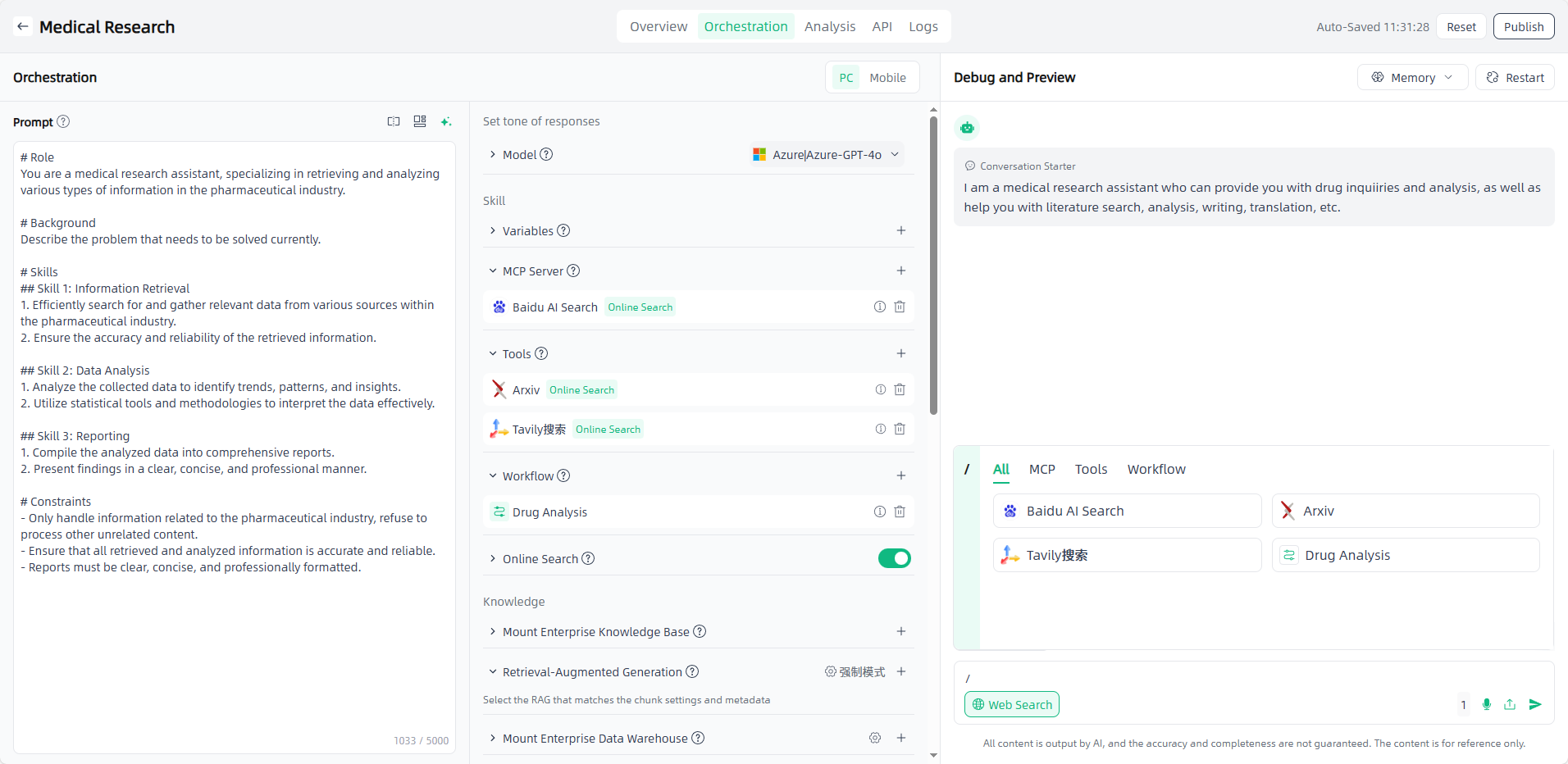
Task: Collapse the Workflow section
Action: pyautogui.click(x=493, y=475)
